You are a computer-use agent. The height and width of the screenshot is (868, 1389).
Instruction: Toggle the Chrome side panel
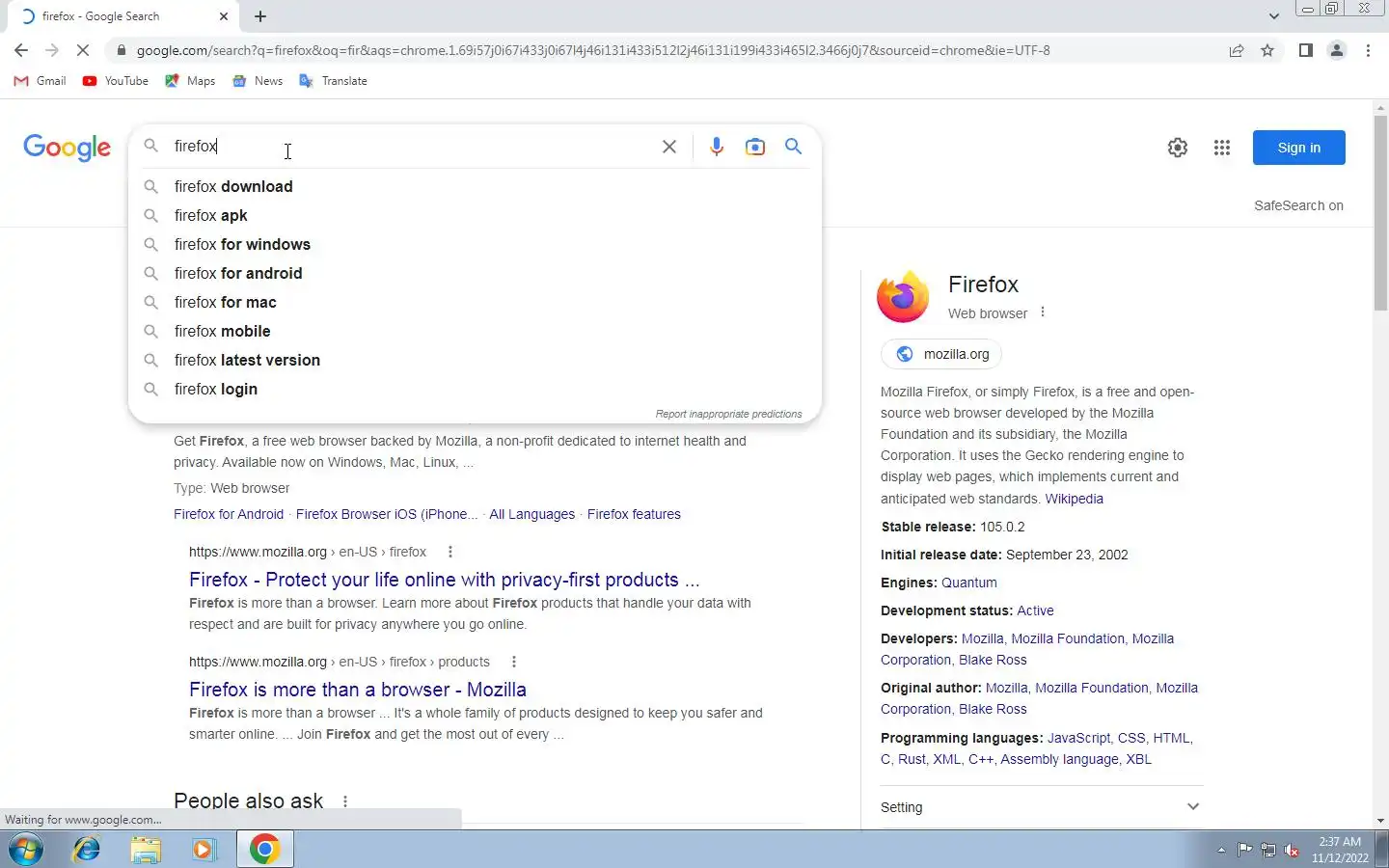point(1305,50)
